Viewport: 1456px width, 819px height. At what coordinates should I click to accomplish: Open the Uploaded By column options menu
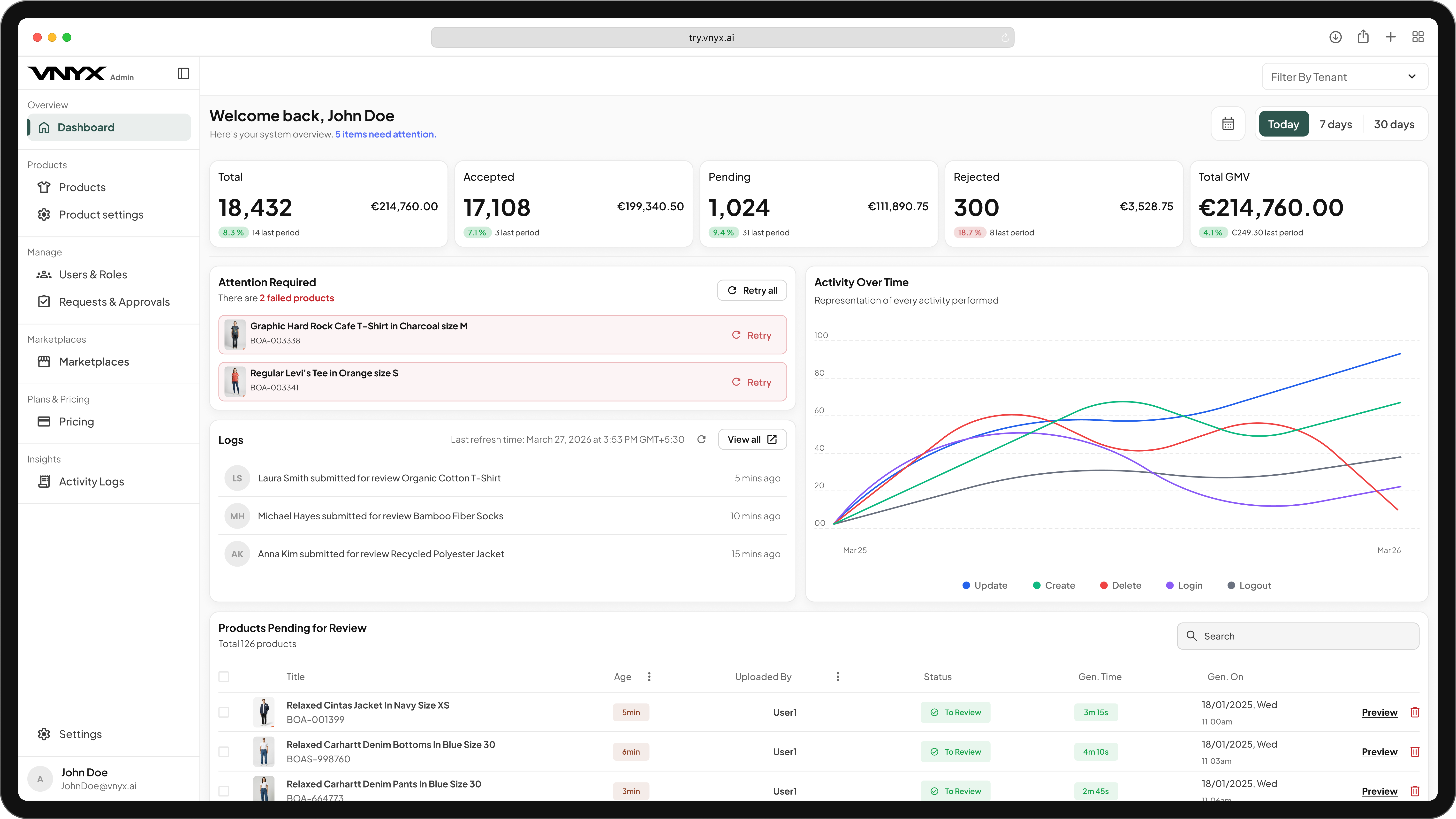pos(838,676)
